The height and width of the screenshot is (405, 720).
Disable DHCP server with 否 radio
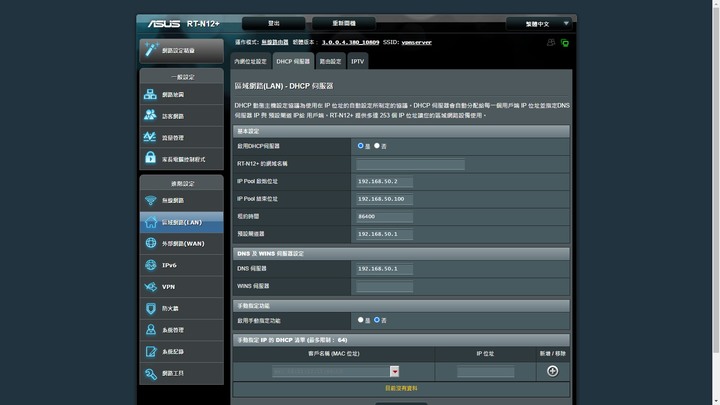click(377, 146)
